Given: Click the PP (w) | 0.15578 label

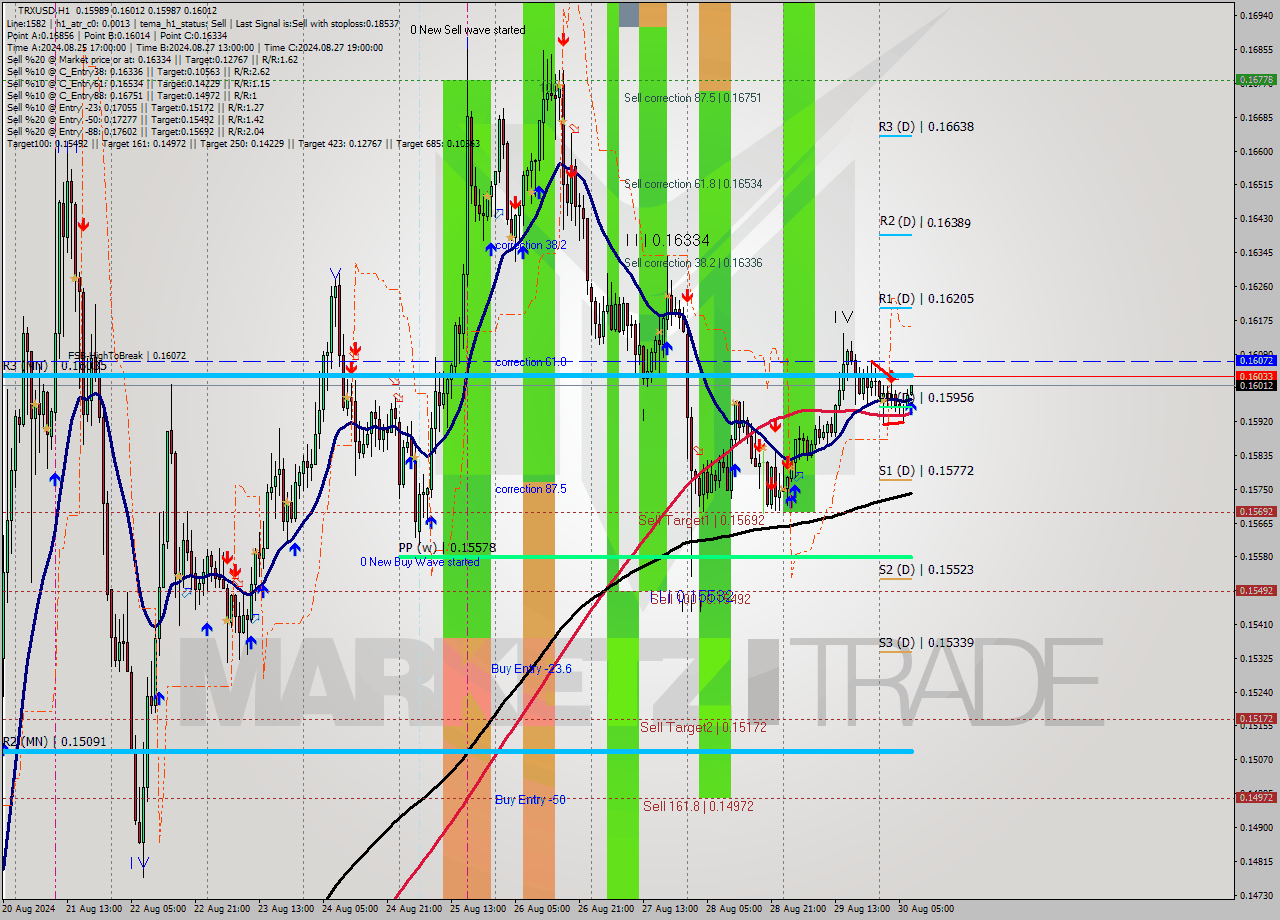Looking at the screenshot, I should point(447,548).
